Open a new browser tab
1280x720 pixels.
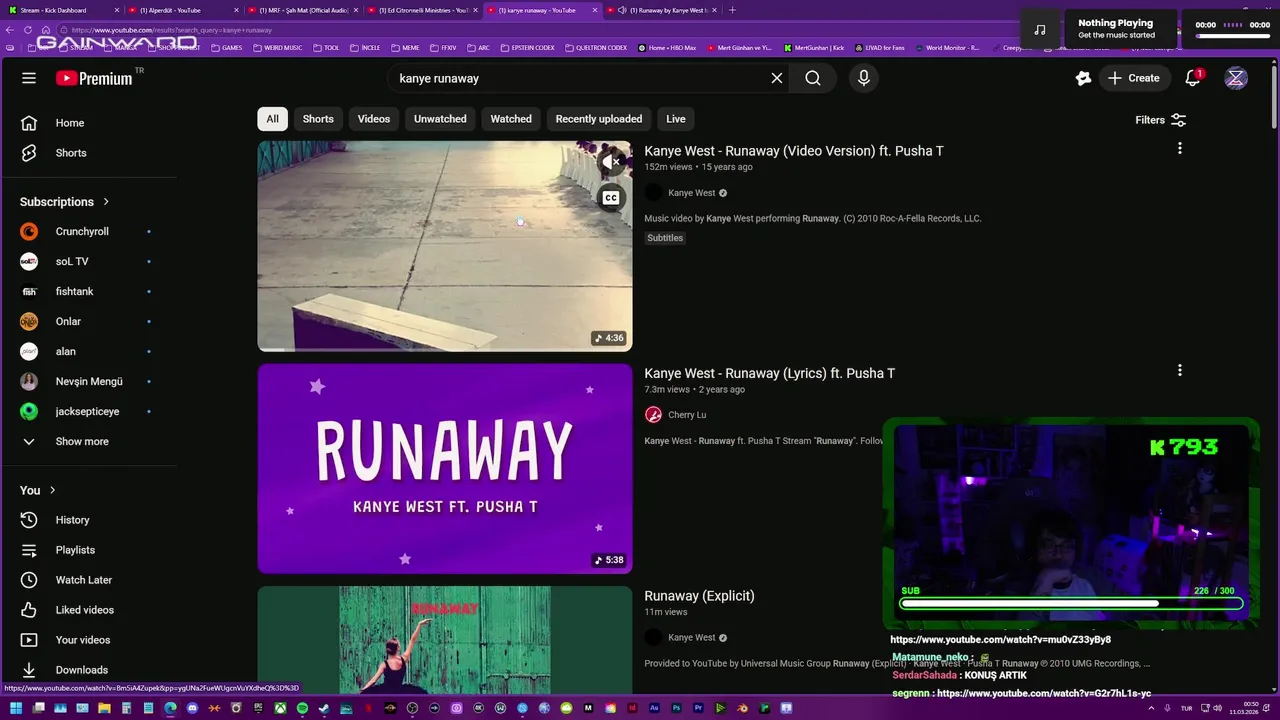click(732, 10)
